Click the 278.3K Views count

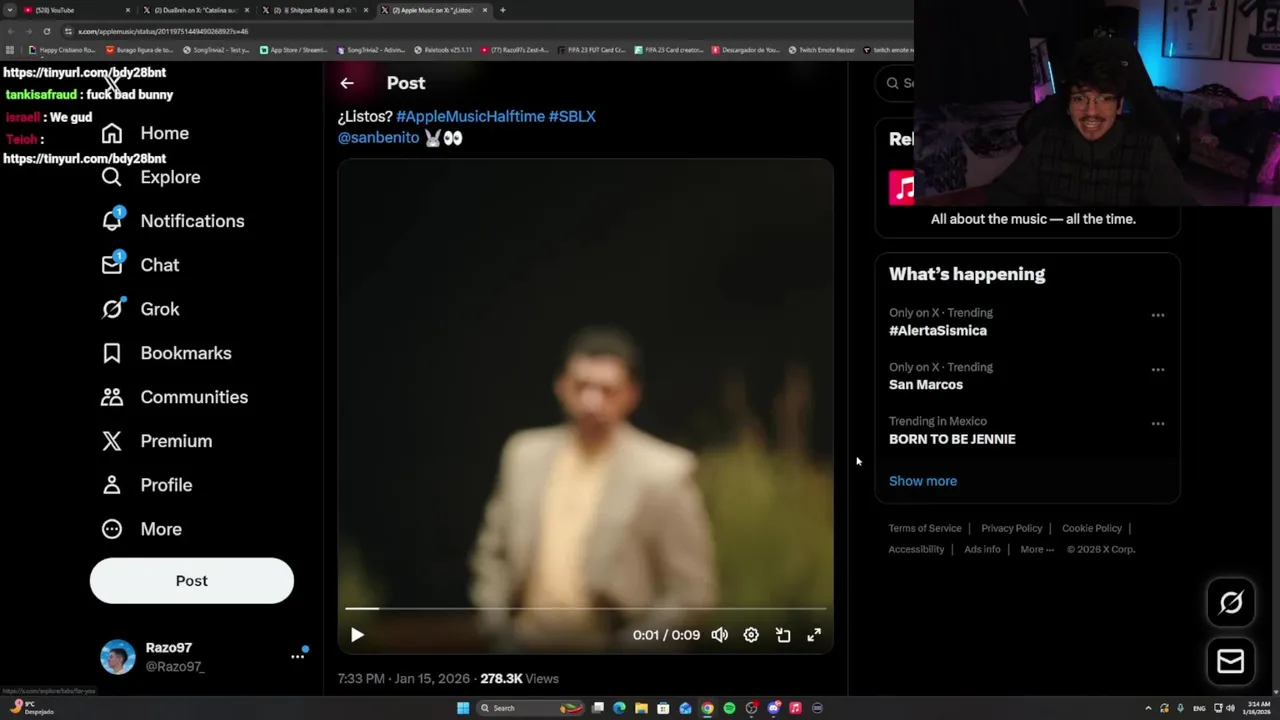pos(519,678)
